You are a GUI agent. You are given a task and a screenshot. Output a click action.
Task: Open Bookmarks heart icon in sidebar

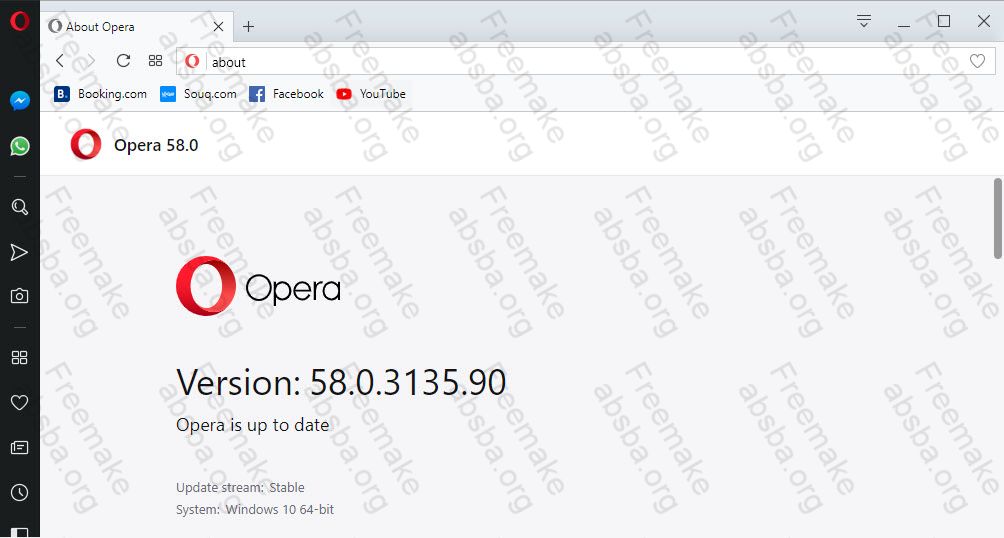pyautogui.click(x=19, y=402)
